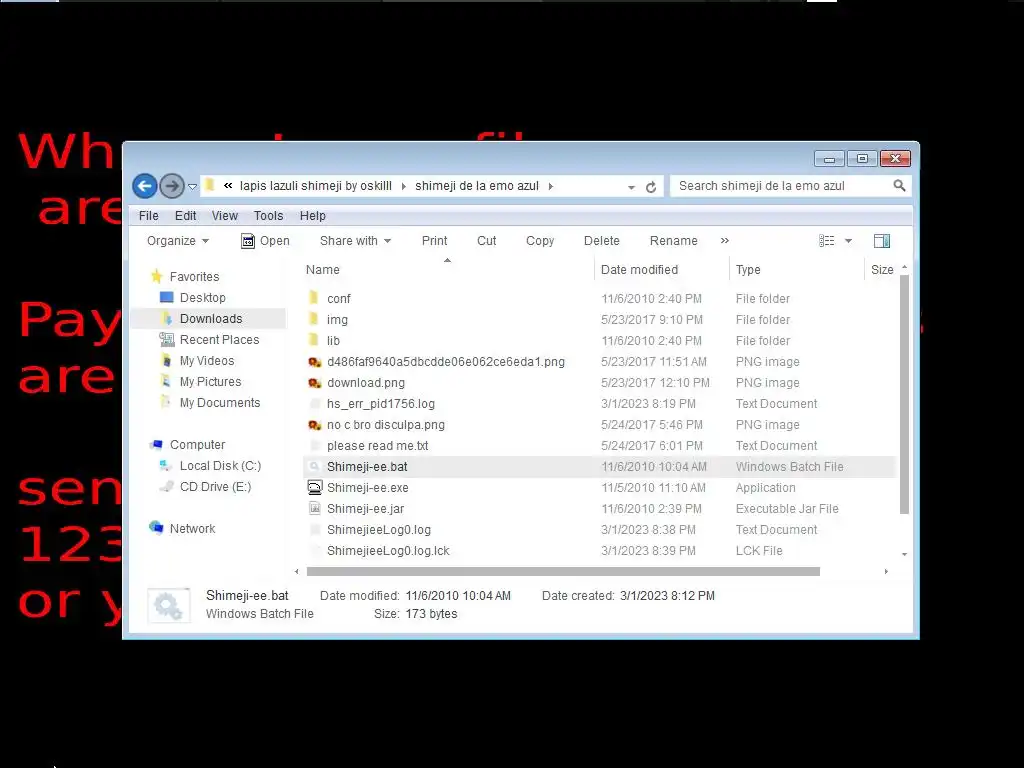Expand the Share with dropdown
Image resolution: width=1024 pixels, height=768 pixels.
coord(355,241)
